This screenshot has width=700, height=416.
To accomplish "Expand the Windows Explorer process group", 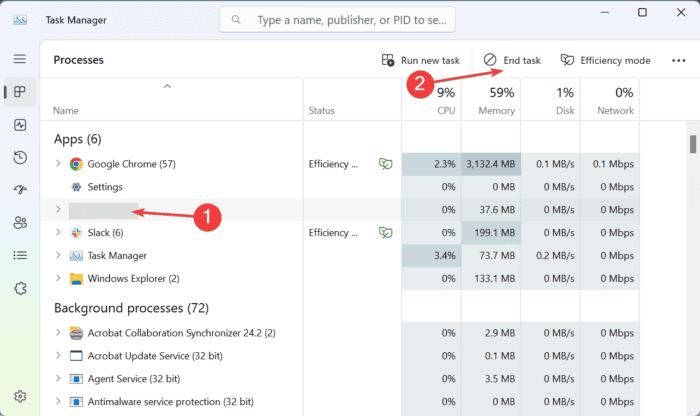I will (x=58, y=278).
